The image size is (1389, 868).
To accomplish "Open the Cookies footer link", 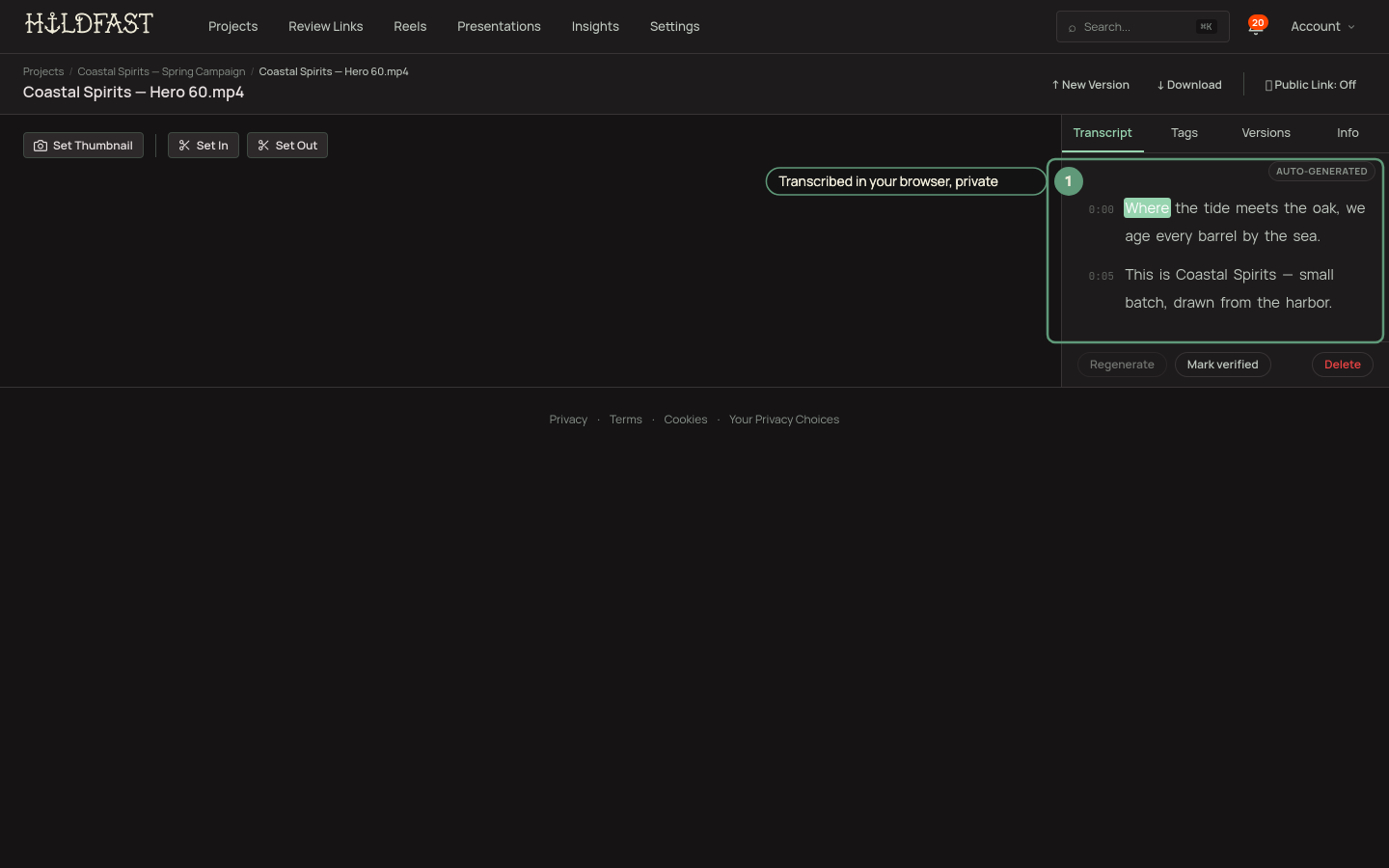I will tap(685, 420).
